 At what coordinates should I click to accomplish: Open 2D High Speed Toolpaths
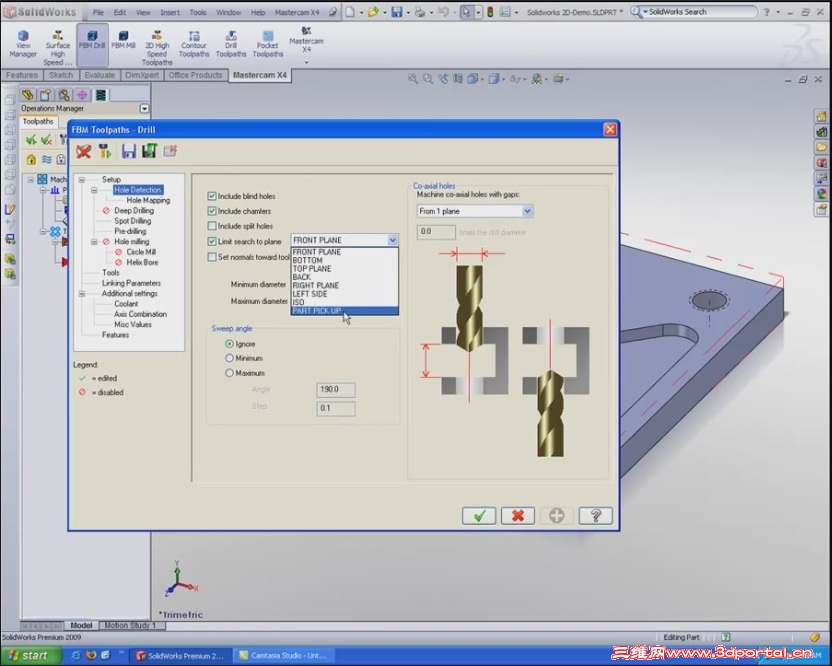pyautogui.click(x=157, y=47)
